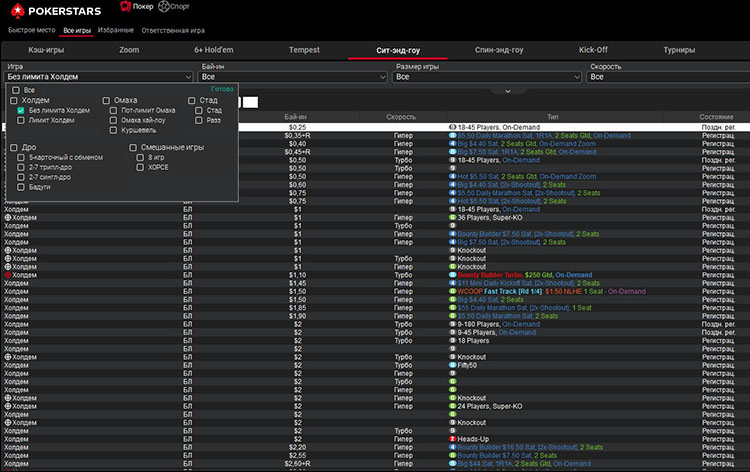750x472 pixels.
Task: Tick the 8 игр checkbox
Action: (x=140, y=157)
